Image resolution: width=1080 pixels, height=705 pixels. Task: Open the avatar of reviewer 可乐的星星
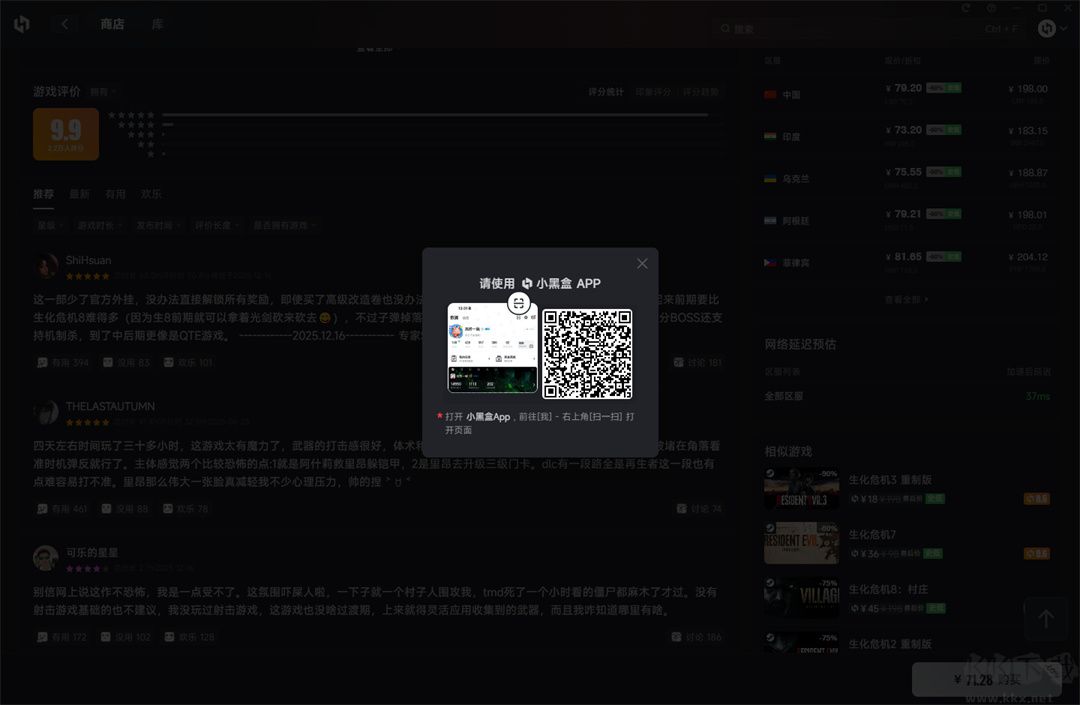[x=46, y=558]
